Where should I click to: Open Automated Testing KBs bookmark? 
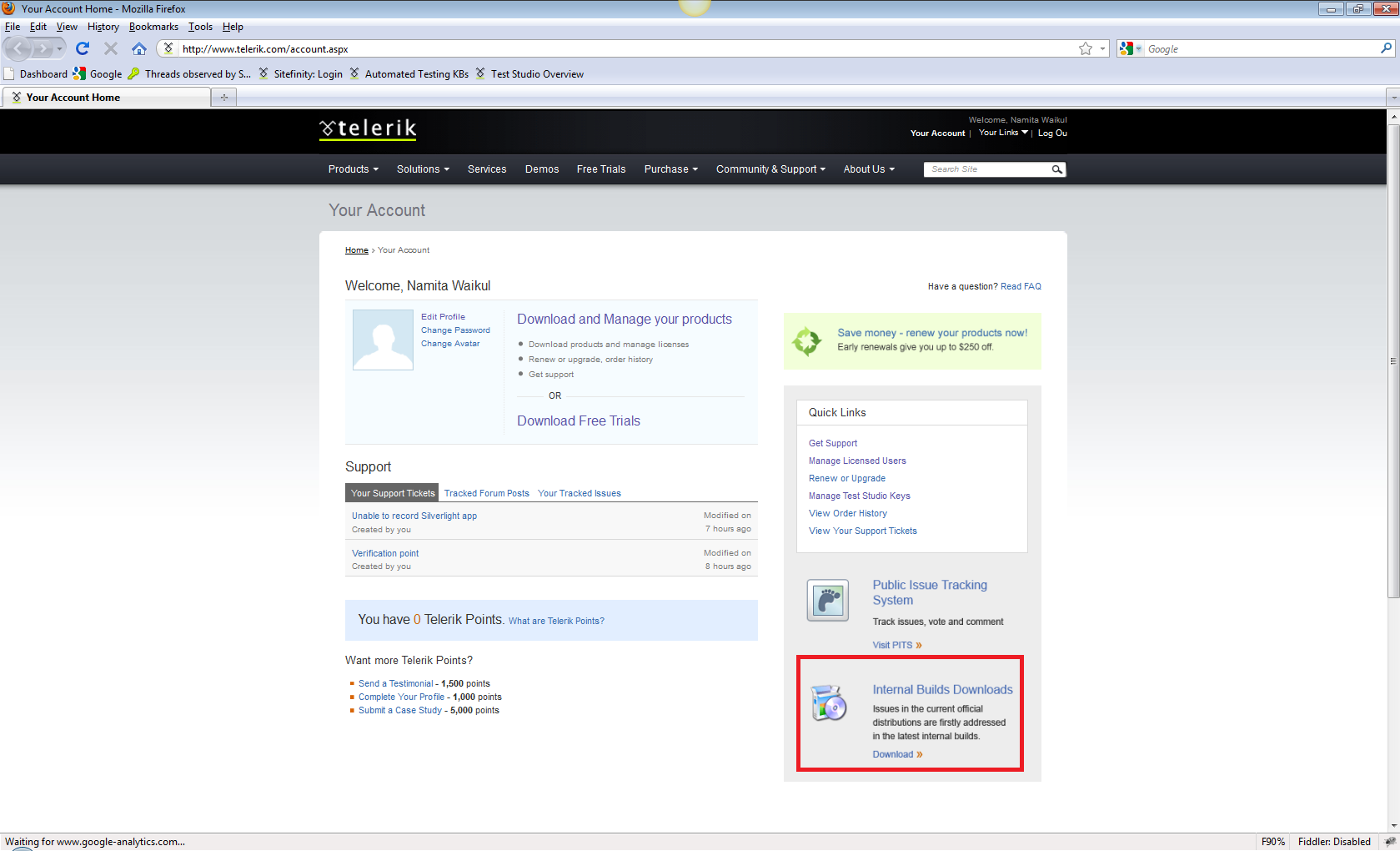[409, 73]
